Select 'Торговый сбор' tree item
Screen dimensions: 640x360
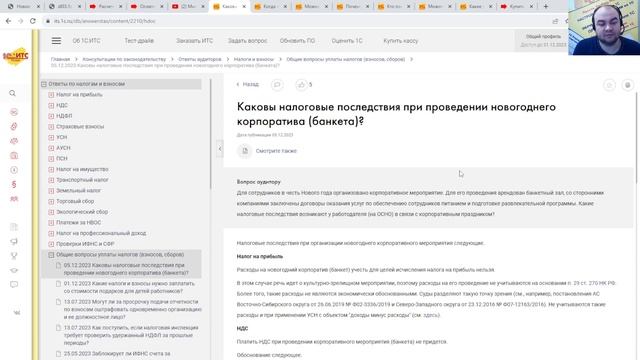[75, 201]
